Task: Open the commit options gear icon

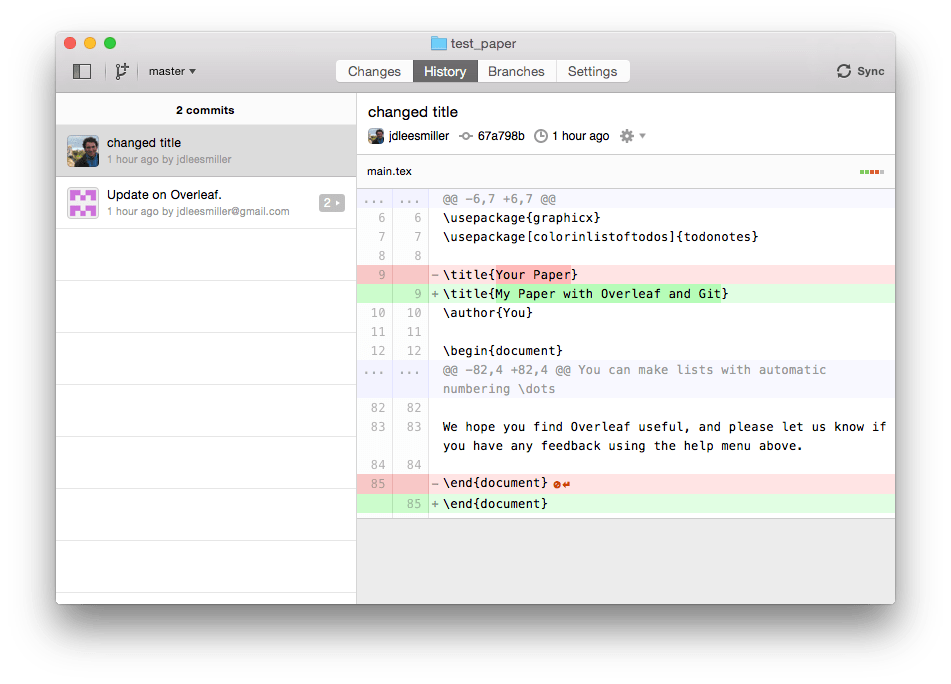Action: (x=628, y=135)
